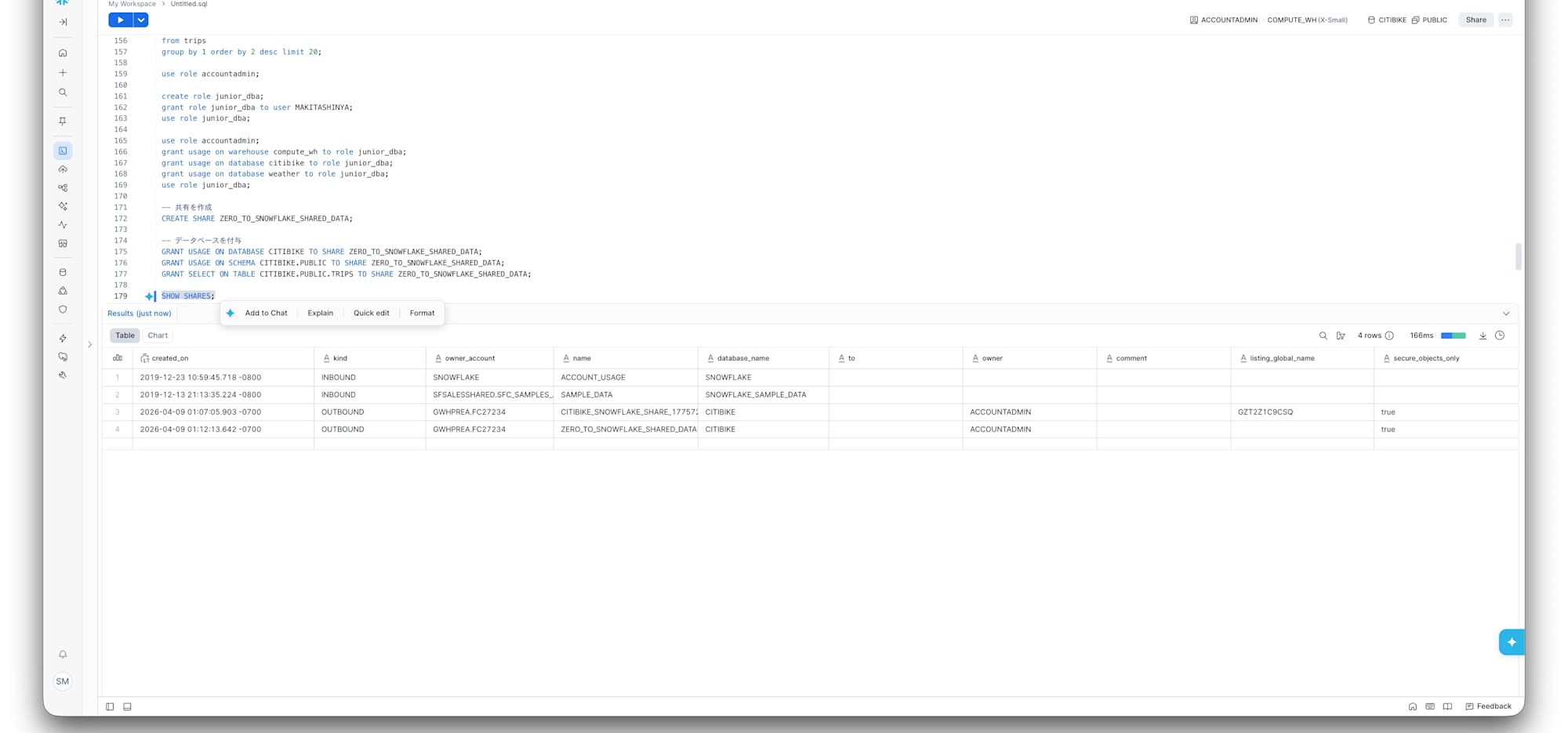Open the shield icon in the sidebar
1568x733 pixels.
(63, 310)
